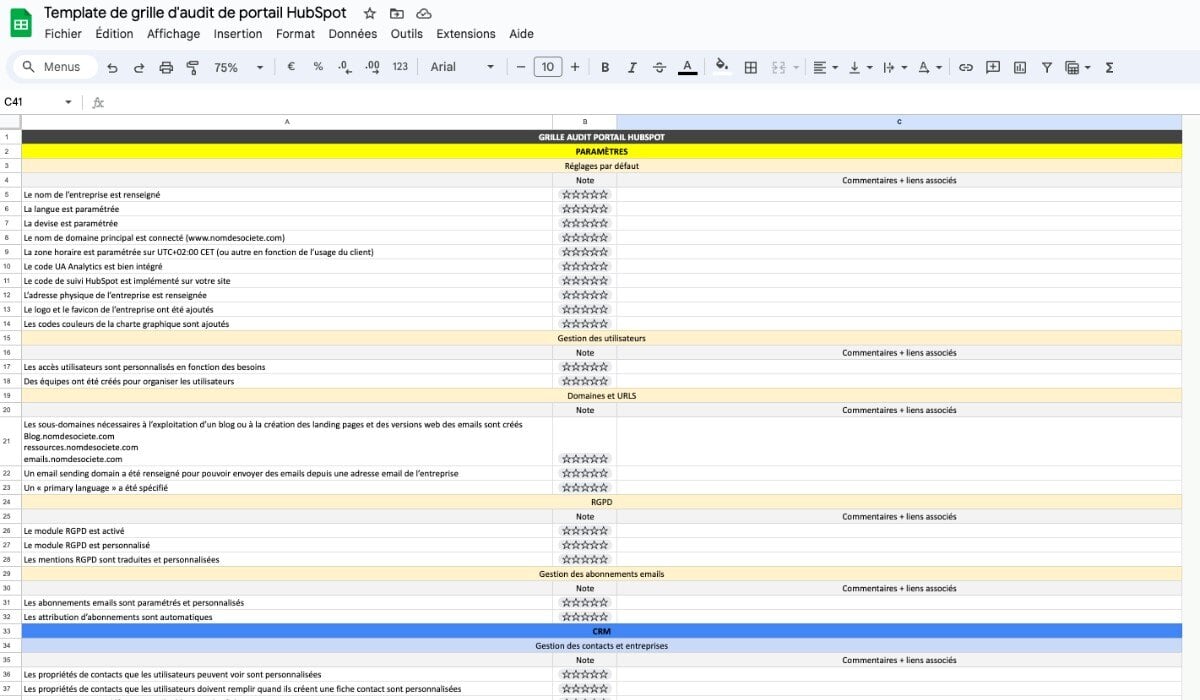Open the Données menu
Image resolution: width=1200 pixels, height=700 pixels.
coord(353,34)
